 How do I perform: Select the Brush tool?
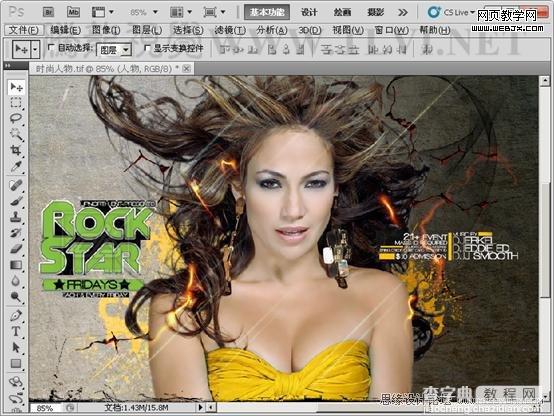[16, 201]
